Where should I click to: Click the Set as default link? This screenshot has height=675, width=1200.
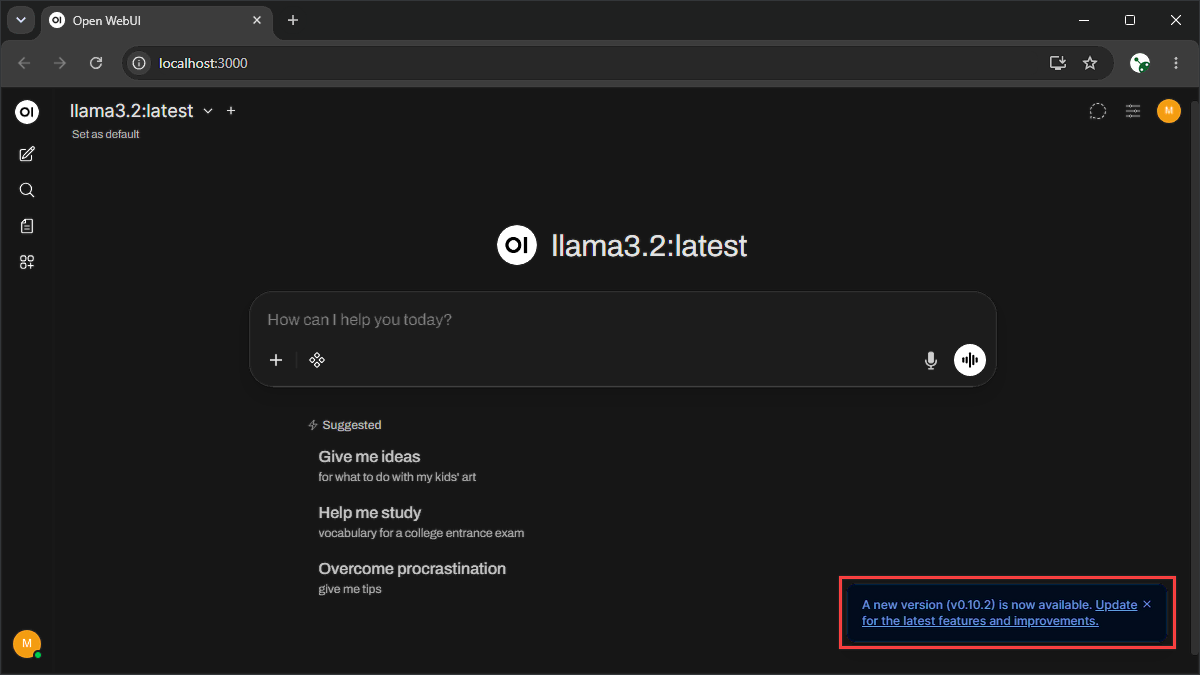tap(105, 134)
